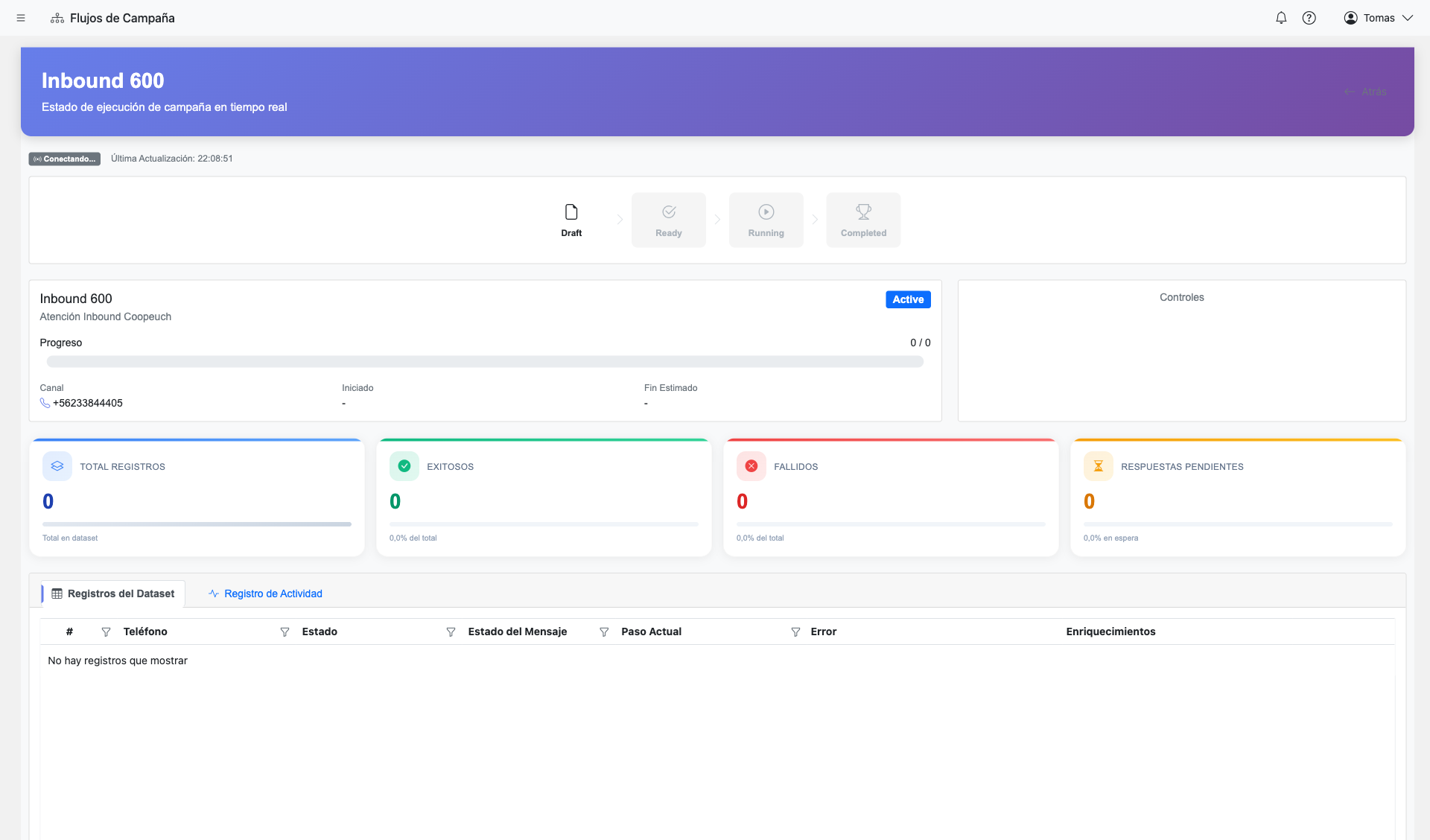Select the Draft stage icon
This screenshot has width=1430, height=840.
[x=571, y=211]
